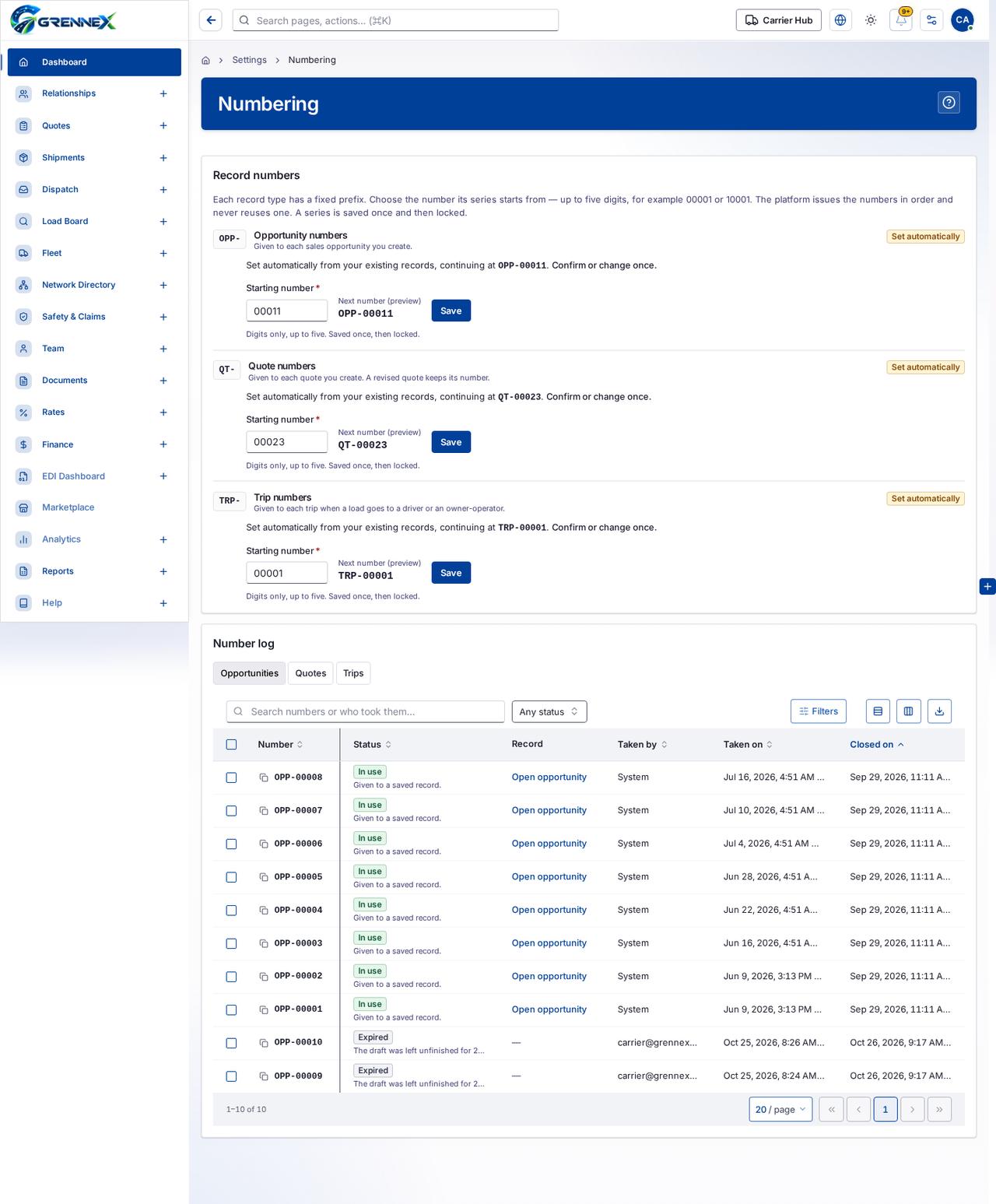Click the Open opportunity link for OPP-00007
Viewport: 996px width, 1204px height.
pos(549,810)
